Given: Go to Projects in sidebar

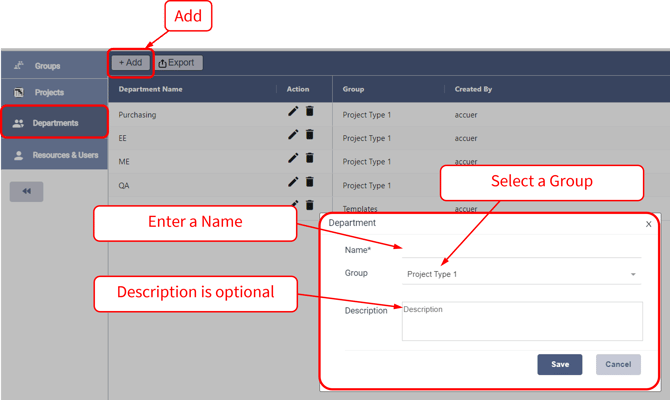Looking at the screenshot, I should tap(49, 93).
